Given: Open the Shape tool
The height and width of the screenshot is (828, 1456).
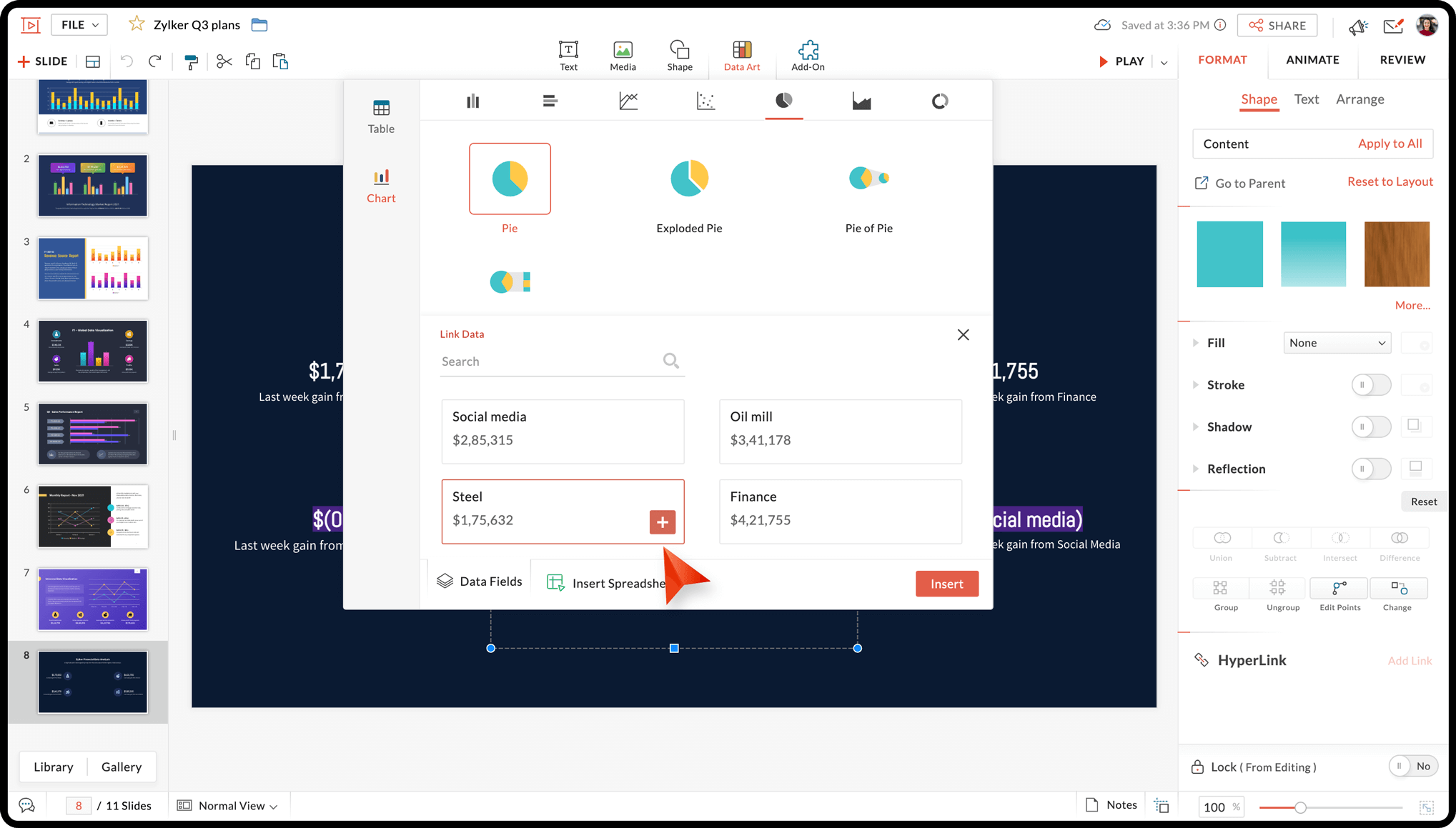Looking at the screenshot, I should pyautogui.click(x=679, y=55).
